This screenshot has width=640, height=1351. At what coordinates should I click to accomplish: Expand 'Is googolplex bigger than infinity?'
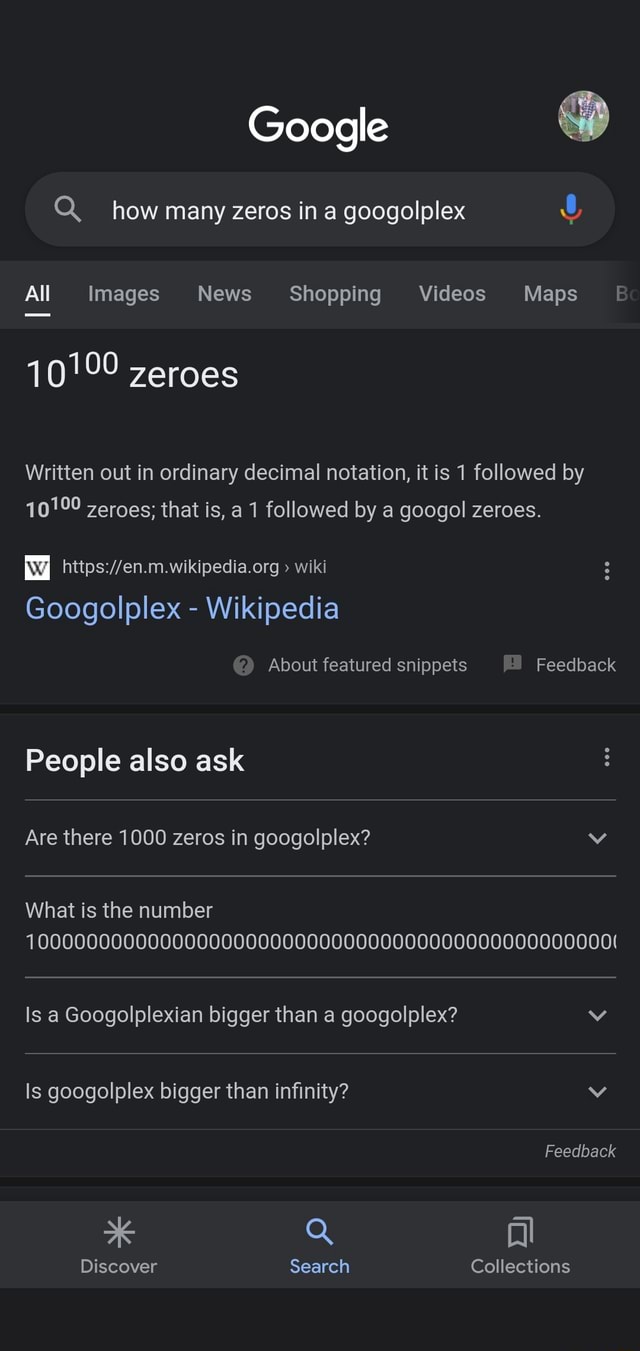pyautogui.click(x=597, y=1091)
